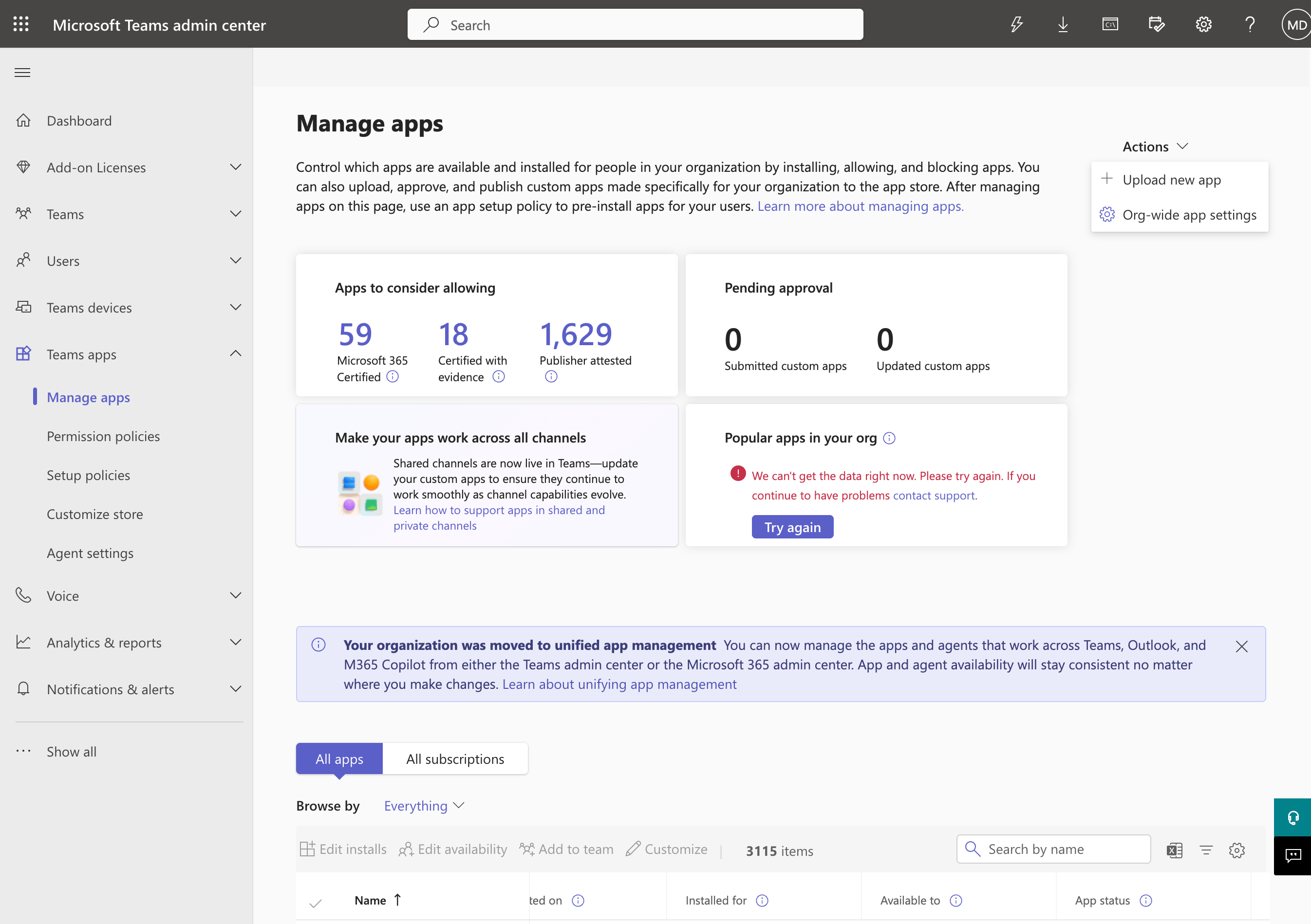Viewport: 1311px width, 924px height.
Task: Click the 59 Microsoft 365 Certified count
Action: click(355, 334)
